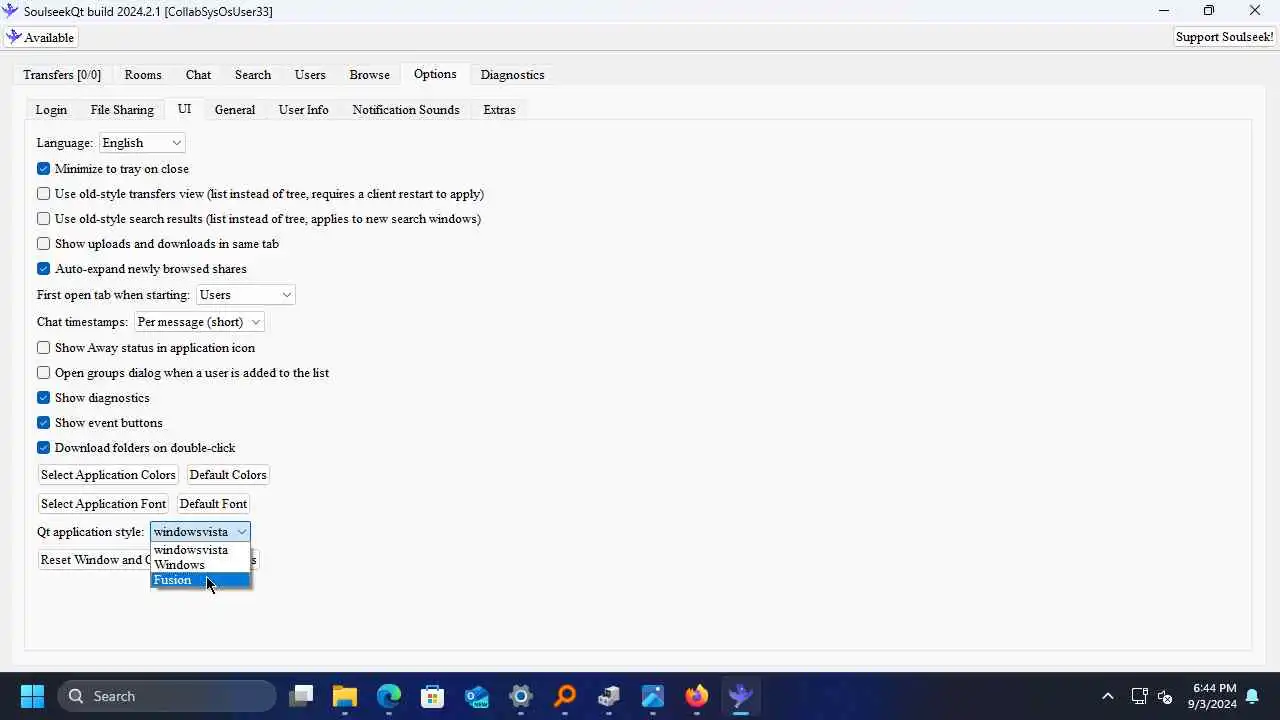Open the Login options sub-tab
Viewport: 1280px width, 720px height.
[x=51, y=110]
